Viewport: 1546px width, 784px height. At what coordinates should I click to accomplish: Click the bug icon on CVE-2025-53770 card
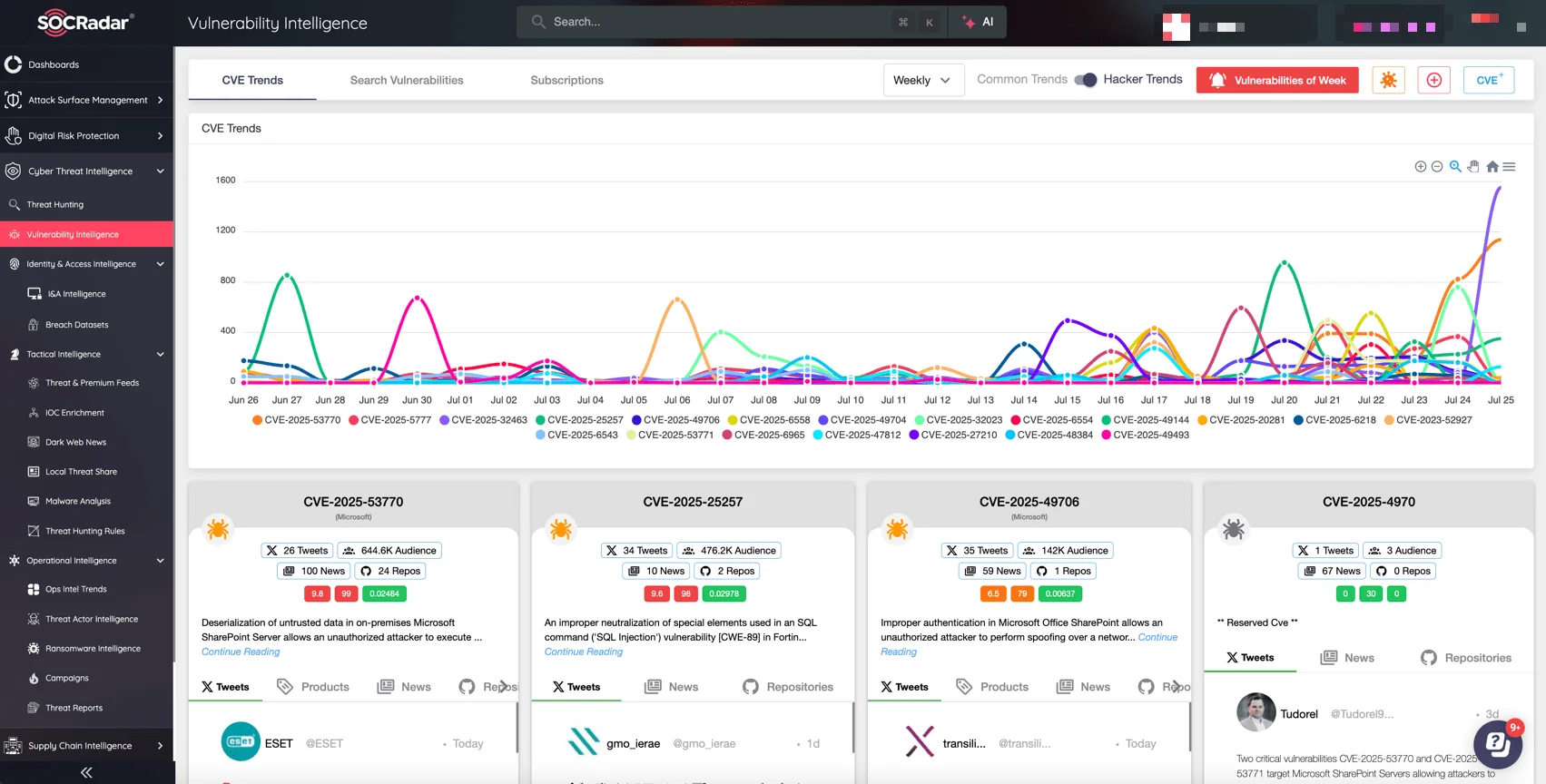(218, 529)
